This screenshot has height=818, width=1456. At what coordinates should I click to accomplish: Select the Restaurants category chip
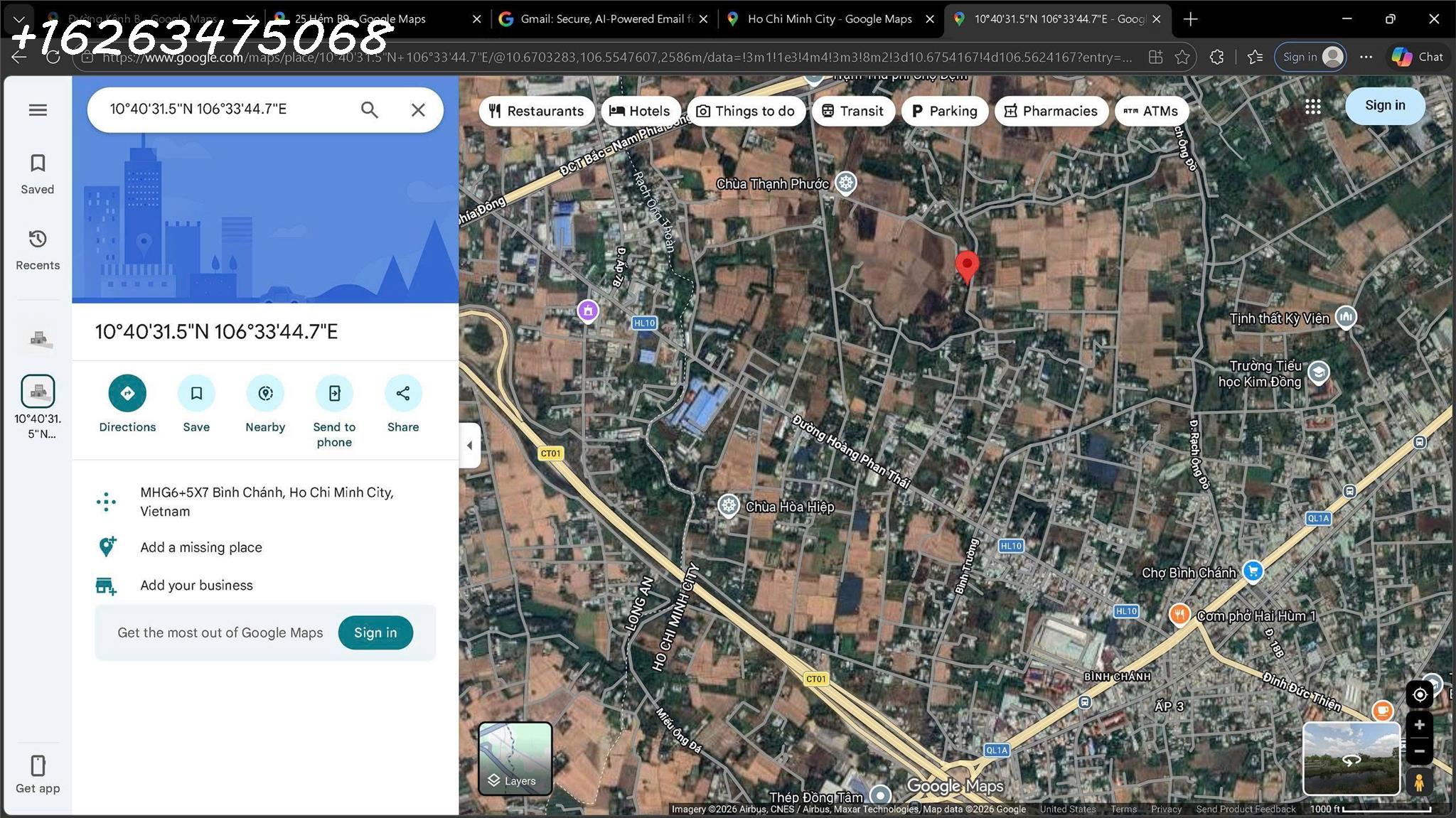pyautogui.click(x=537, y=111)
